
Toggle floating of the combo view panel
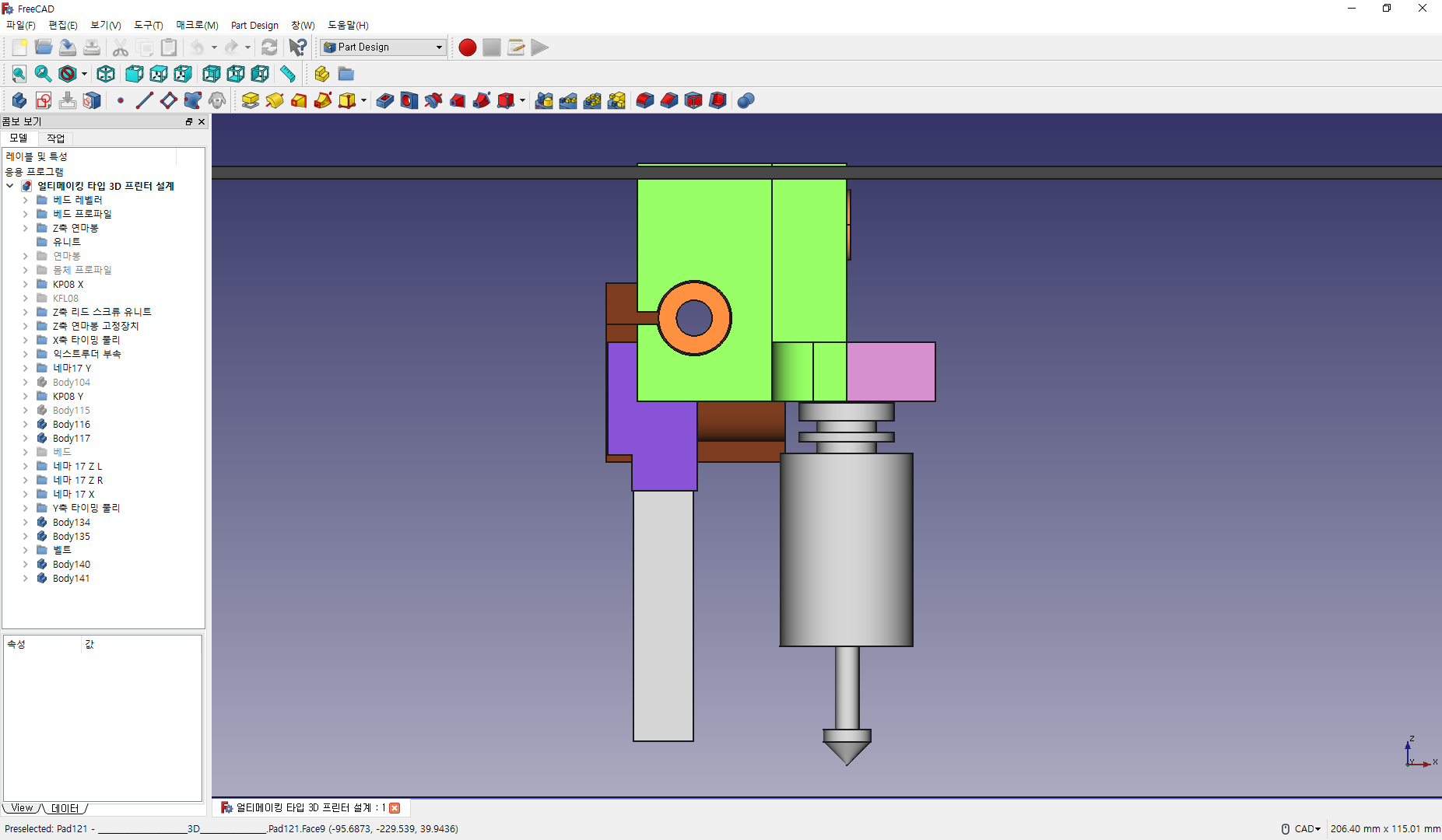(x=188, y=121)
